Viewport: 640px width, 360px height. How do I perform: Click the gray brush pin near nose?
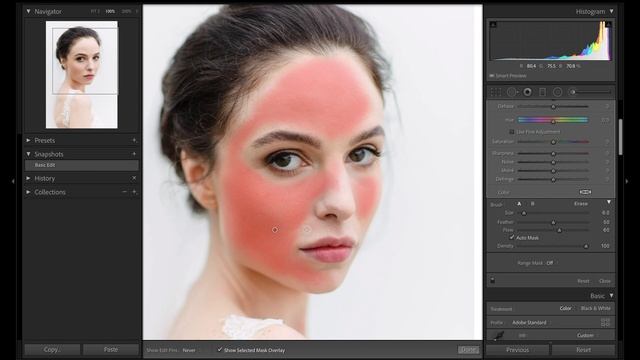[x=307, y=230]
